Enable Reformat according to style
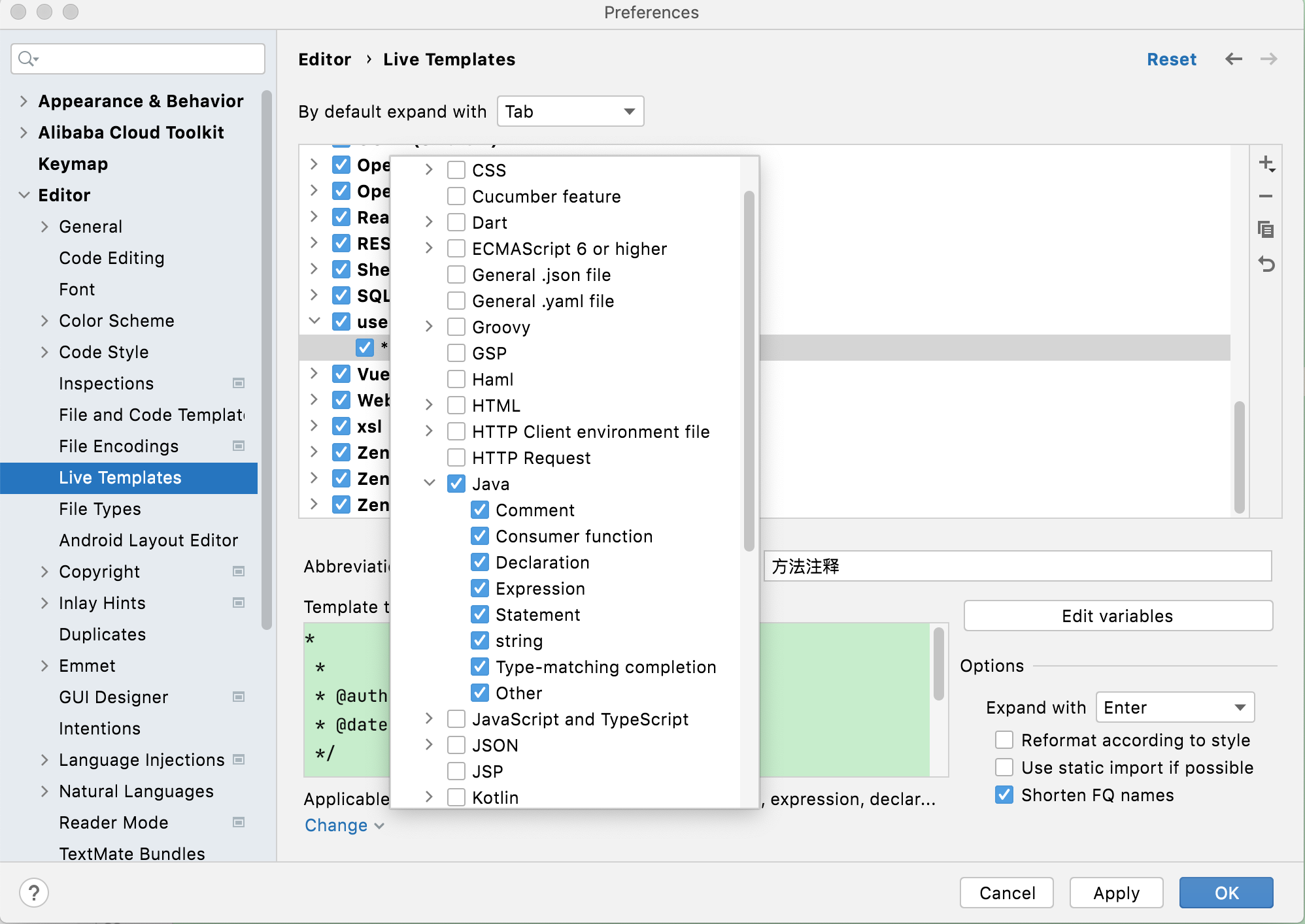The height and width of the screenshot is (924, 1305). coord(1004,740)
